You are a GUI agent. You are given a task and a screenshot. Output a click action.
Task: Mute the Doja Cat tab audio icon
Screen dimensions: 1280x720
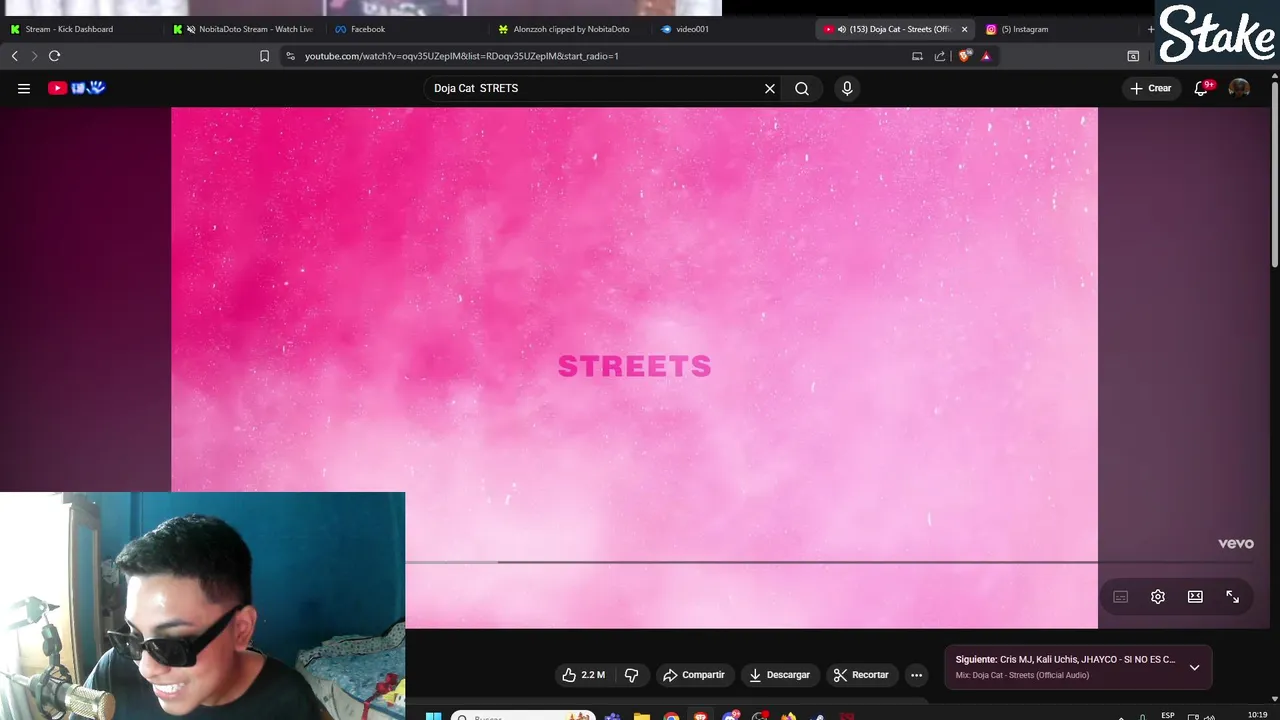[x=841, y=29]
